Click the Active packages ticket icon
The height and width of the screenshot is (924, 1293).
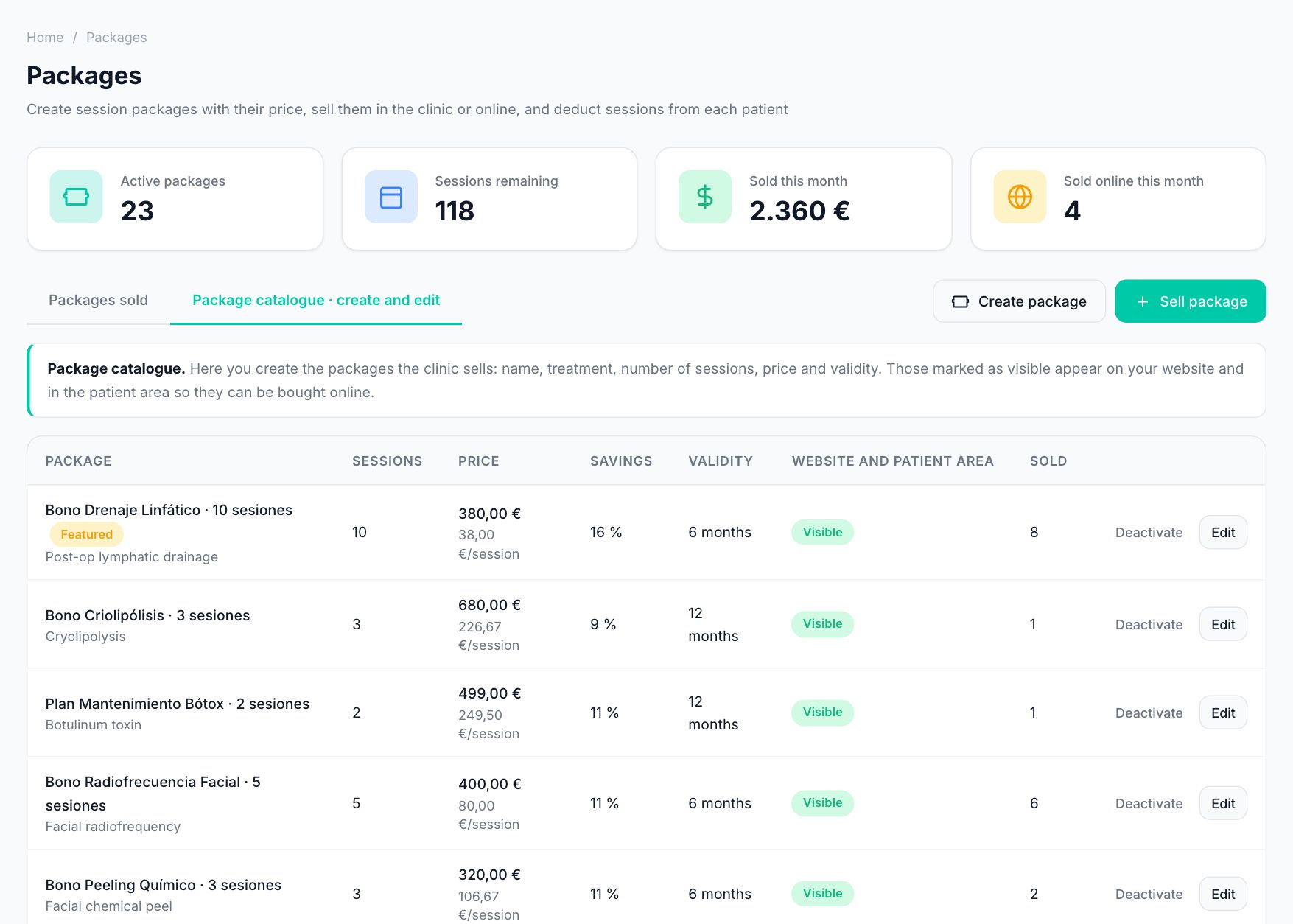click(x=76, y=197)
